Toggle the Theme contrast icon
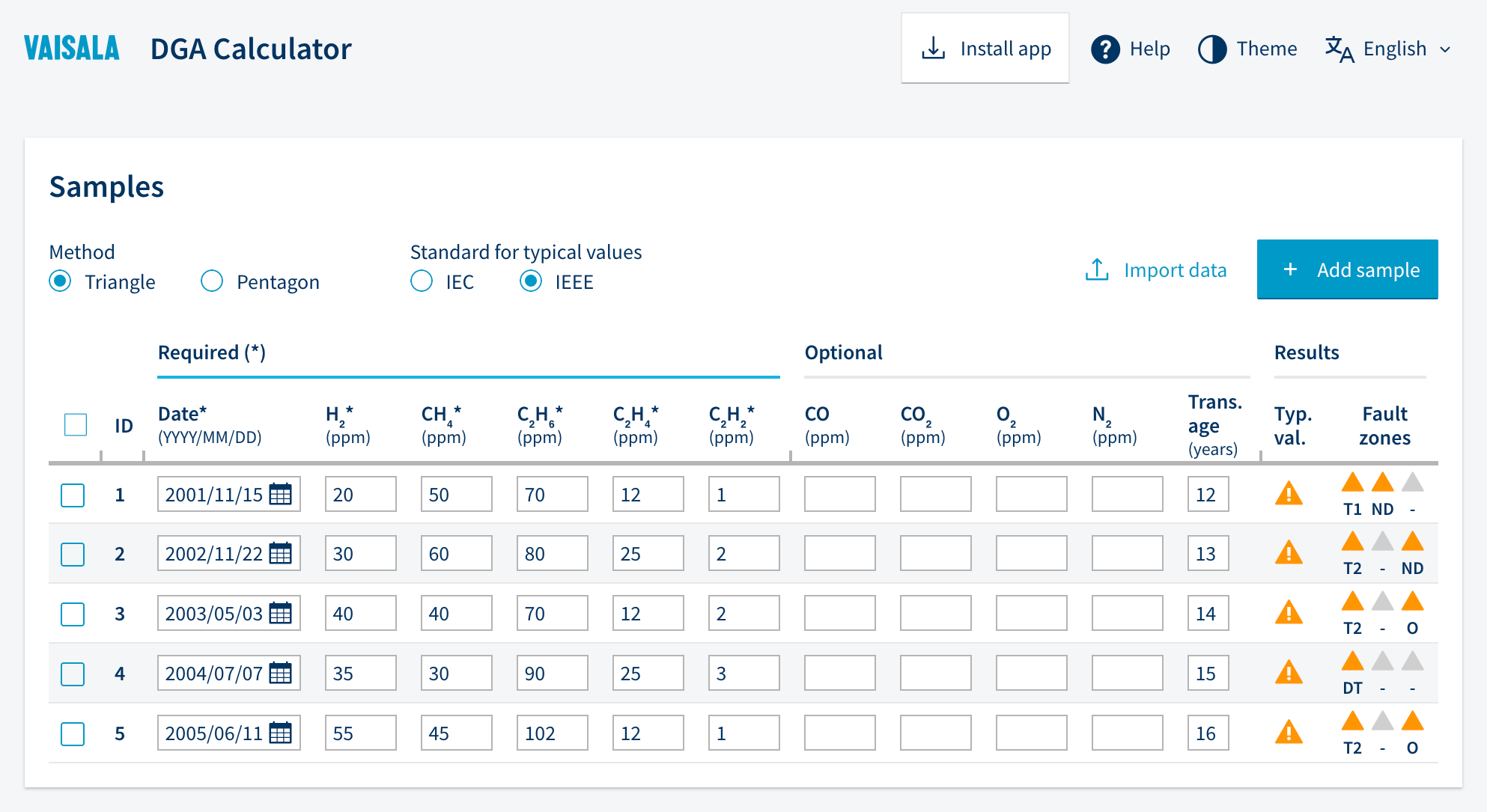Image resolution: width=1487 pixels, height=812 pixels. tap(1212, 49)
